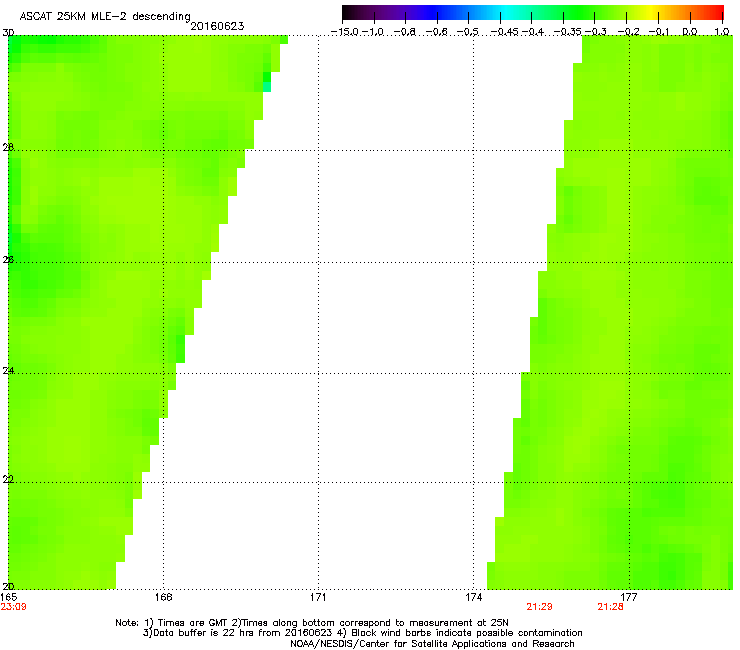Image resolution: width=740 pixels, height=650 pixels.
Task: Click the red time stamp 23:09
Action: (13, 607)
